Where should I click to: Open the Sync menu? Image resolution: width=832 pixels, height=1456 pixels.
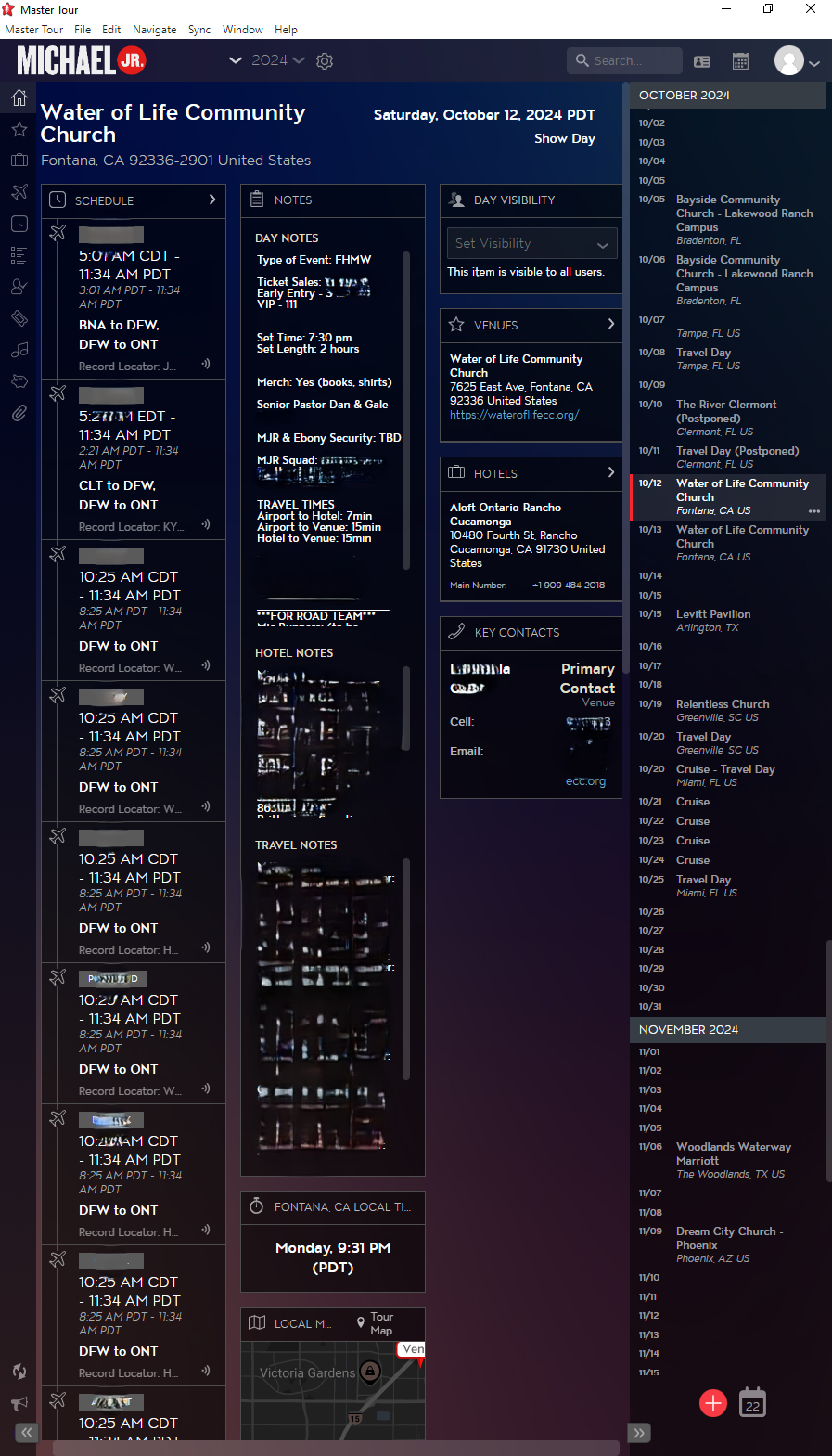[x=199, y=30]
